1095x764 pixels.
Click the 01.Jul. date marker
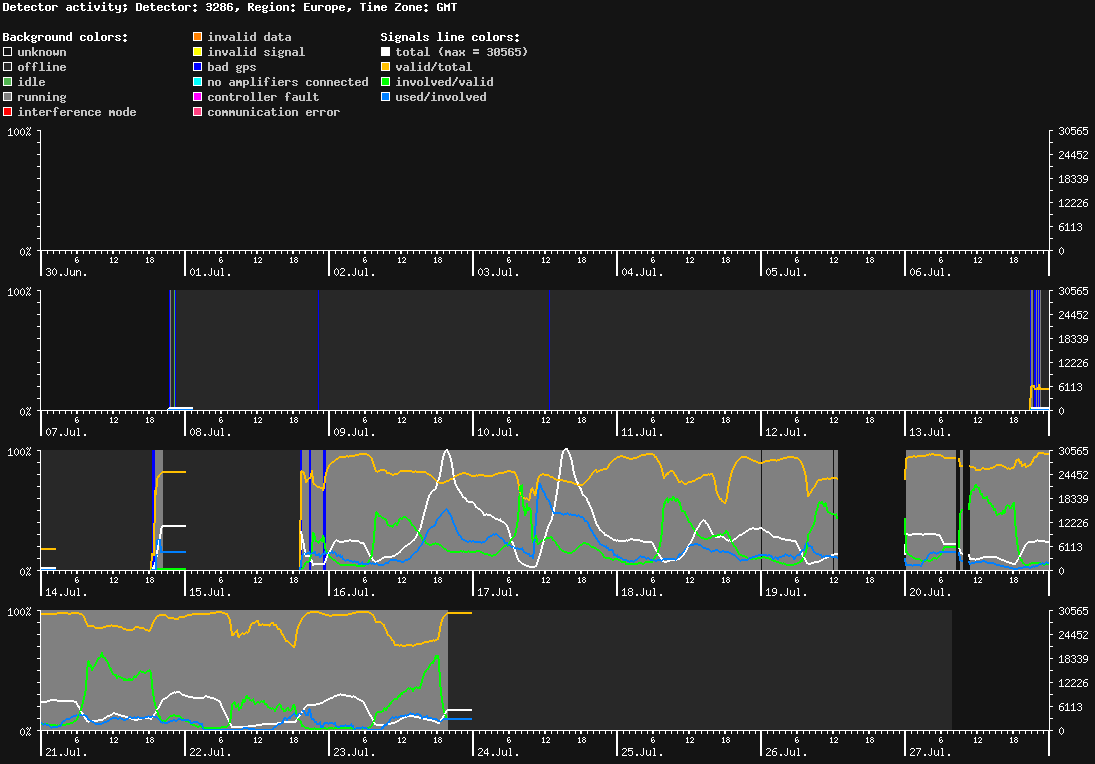point(210,272)
